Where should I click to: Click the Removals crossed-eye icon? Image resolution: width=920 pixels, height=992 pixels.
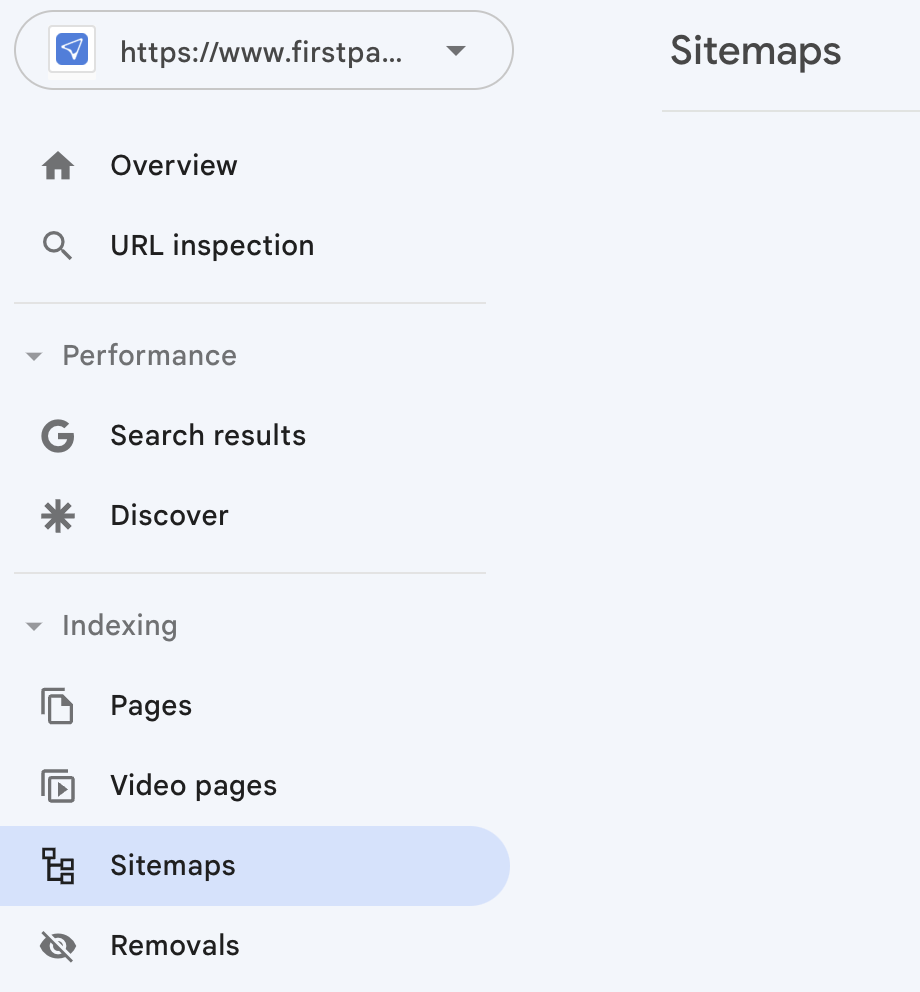58,946
